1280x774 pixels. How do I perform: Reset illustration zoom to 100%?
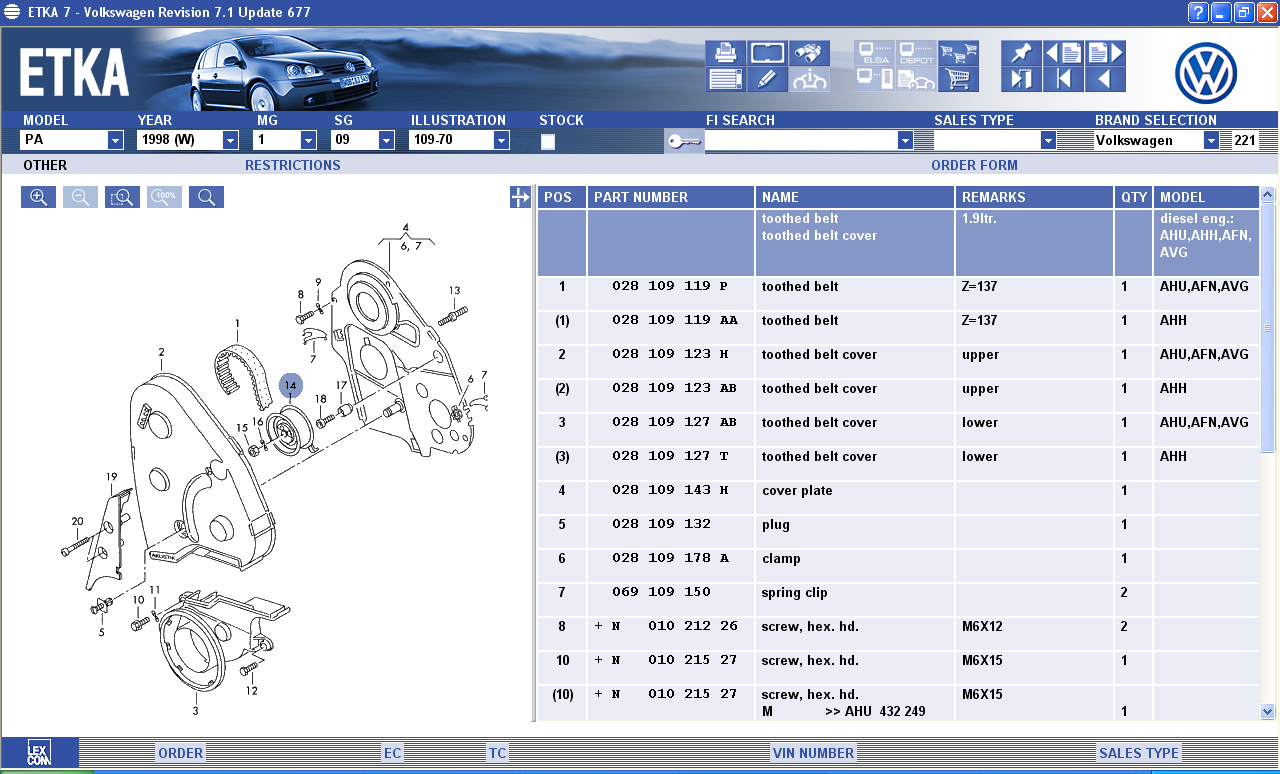point(164,197)
